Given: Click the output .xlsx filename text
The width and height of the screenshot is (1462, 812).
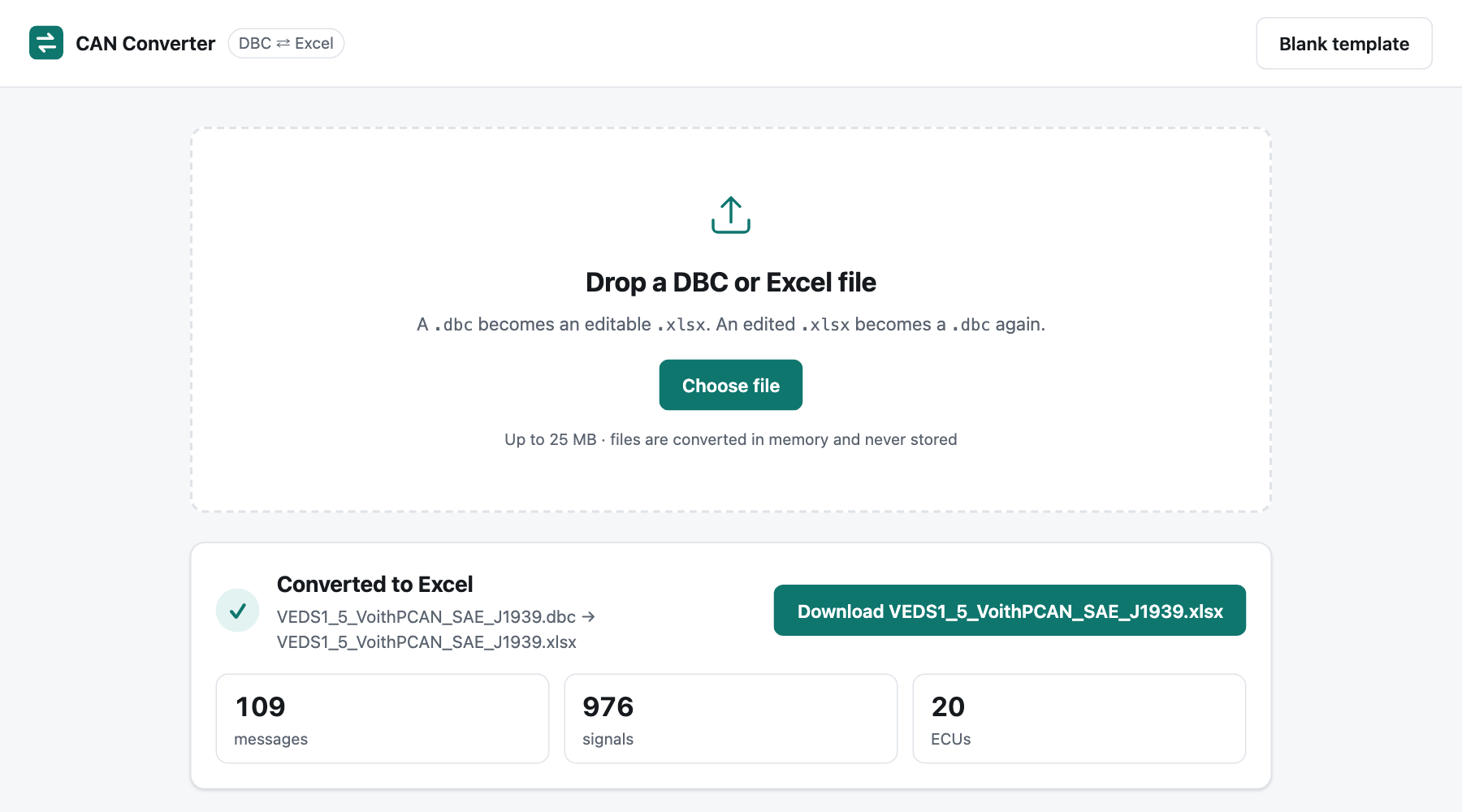Looking at the screenshot, I should click(x=426, y=642).
